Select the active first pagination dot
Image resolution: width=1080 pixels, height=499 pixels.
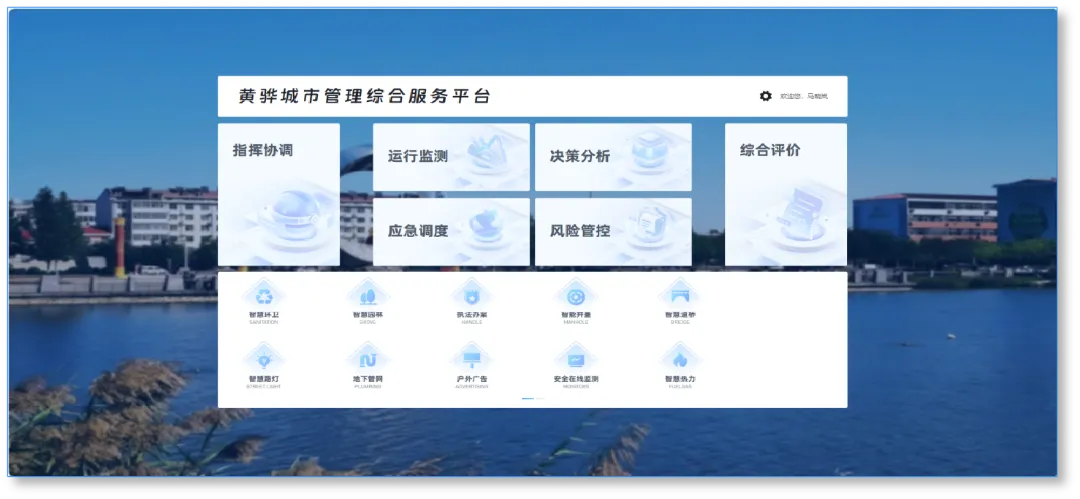(x=528, y=398)
